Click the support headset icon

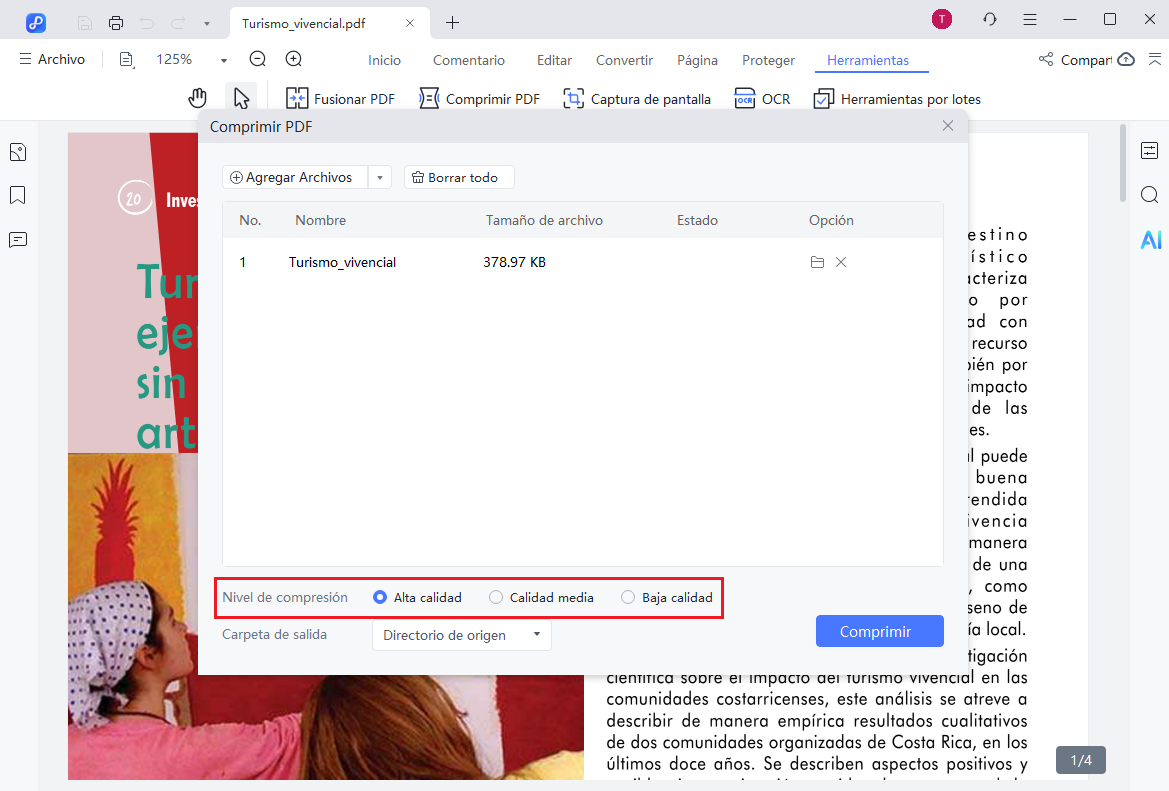(989, 19)
